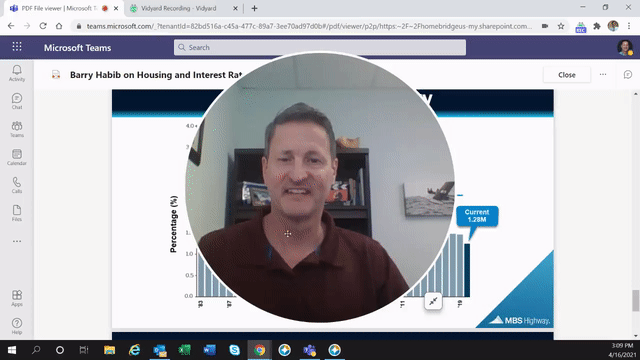Click the PDF viewer vertical scrollbar thumb

(x=636, y=300)
